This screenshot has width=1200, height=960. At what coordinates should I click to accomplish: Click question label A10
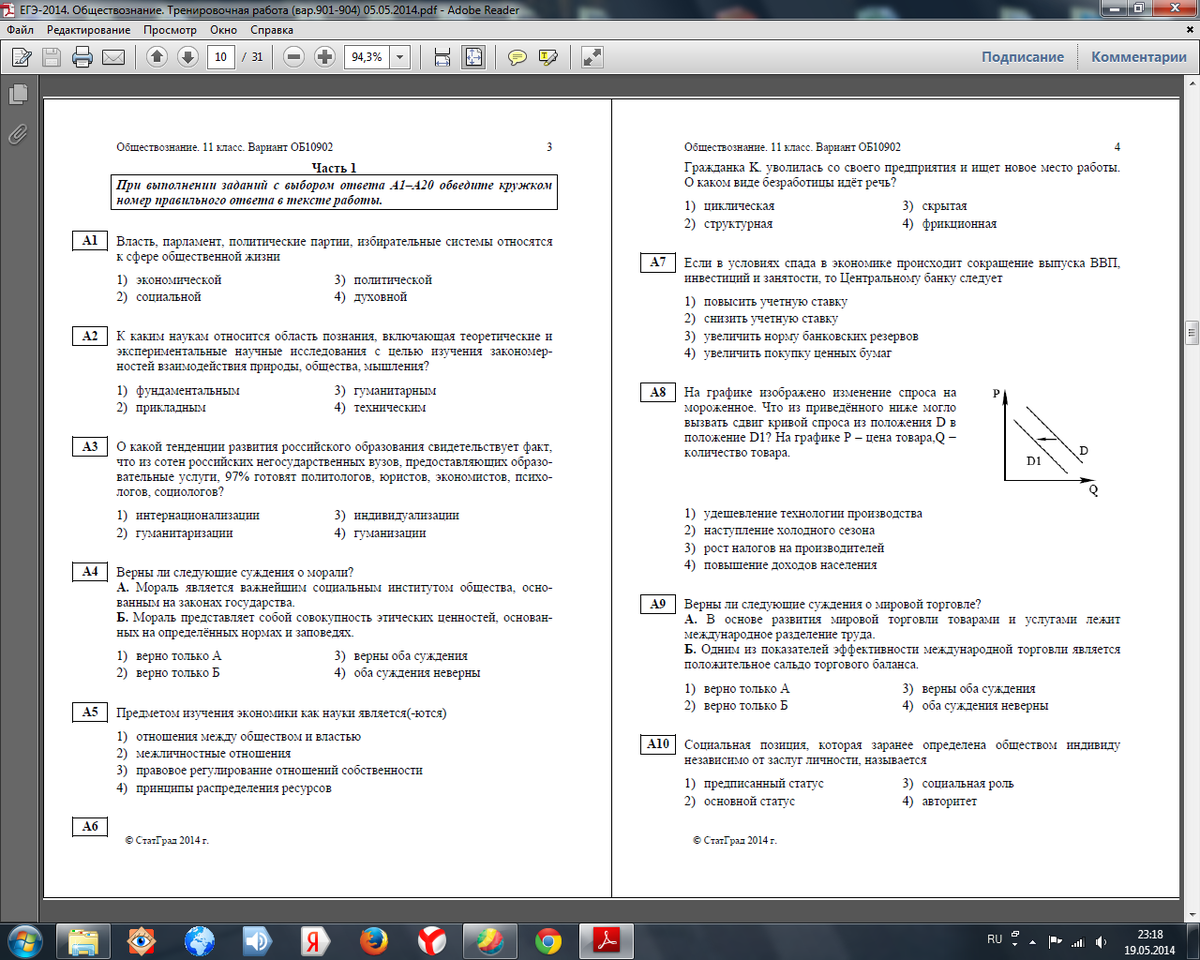(658, 744)
